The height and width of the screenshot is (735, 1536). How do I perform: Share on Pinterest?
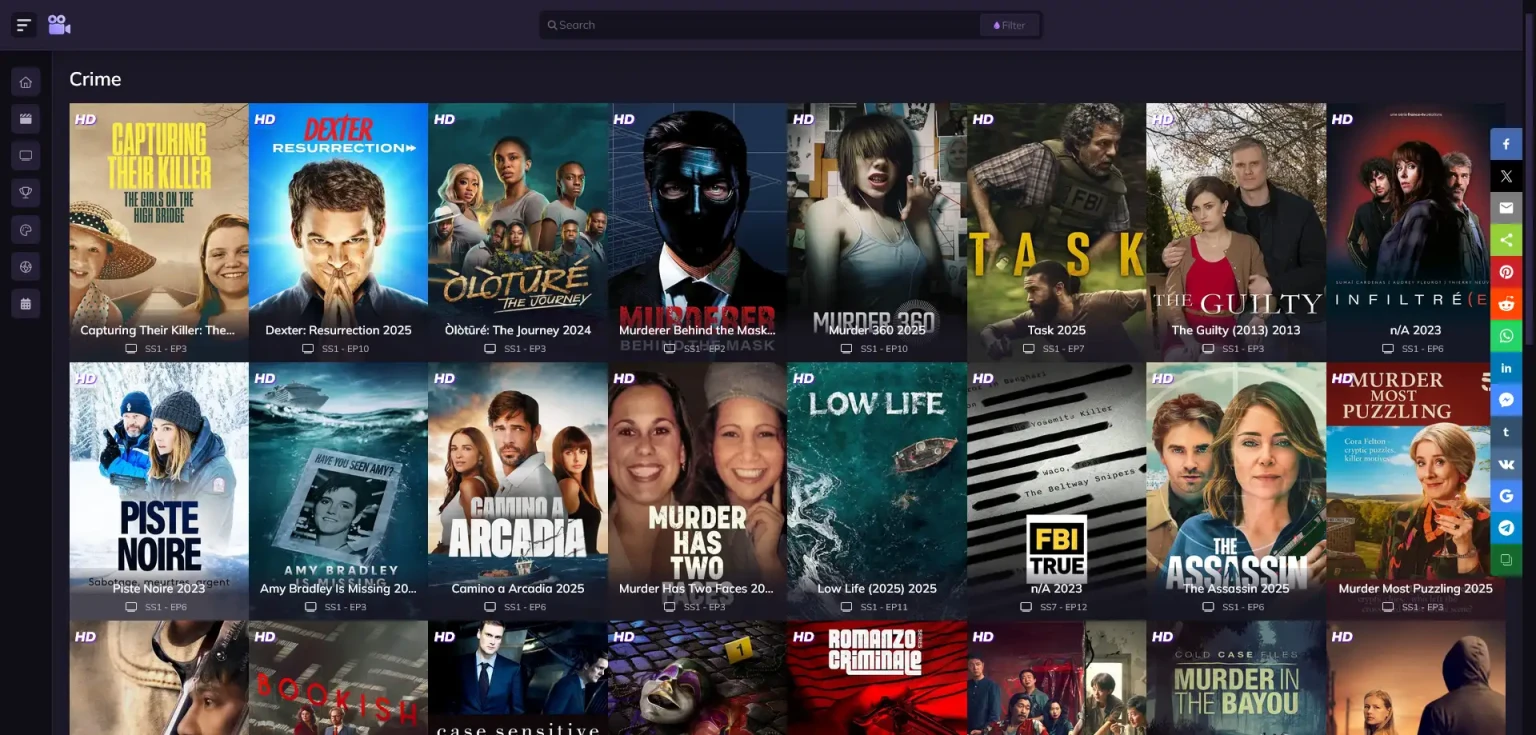pyautogui.click(x=1506, y=272)
